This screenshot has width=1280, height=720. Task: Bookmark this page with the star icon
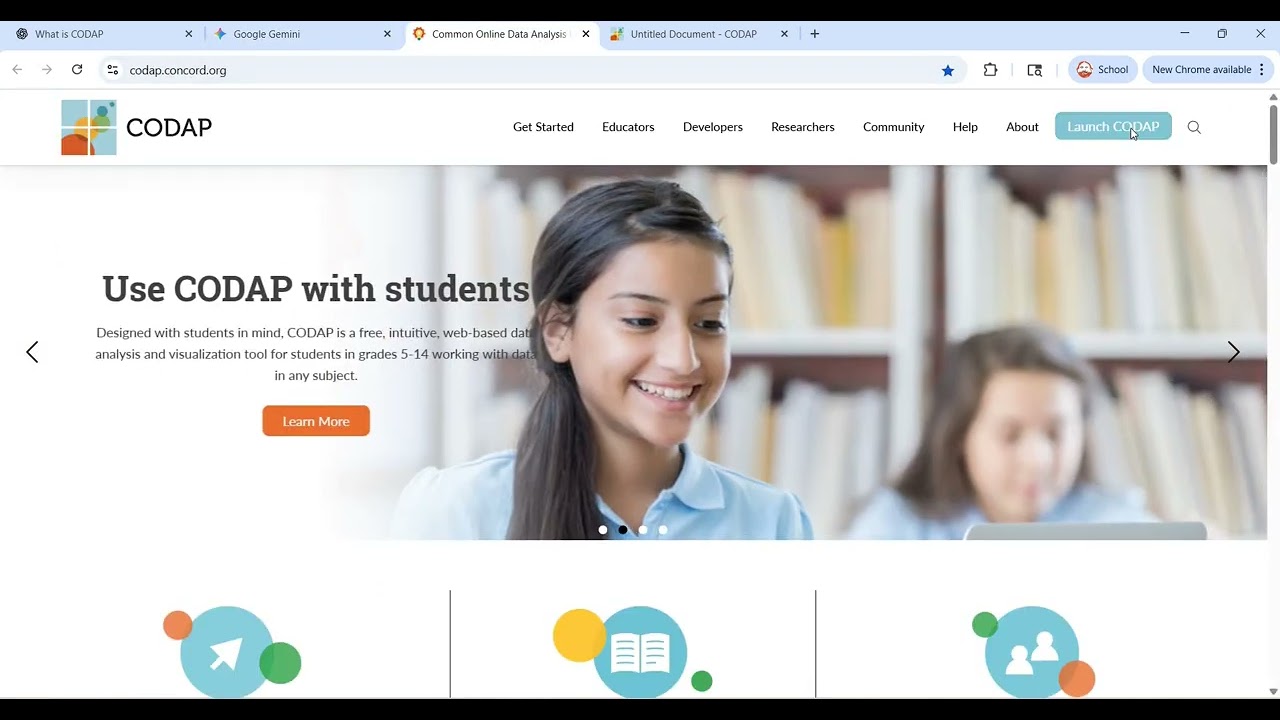click(948, 70)
